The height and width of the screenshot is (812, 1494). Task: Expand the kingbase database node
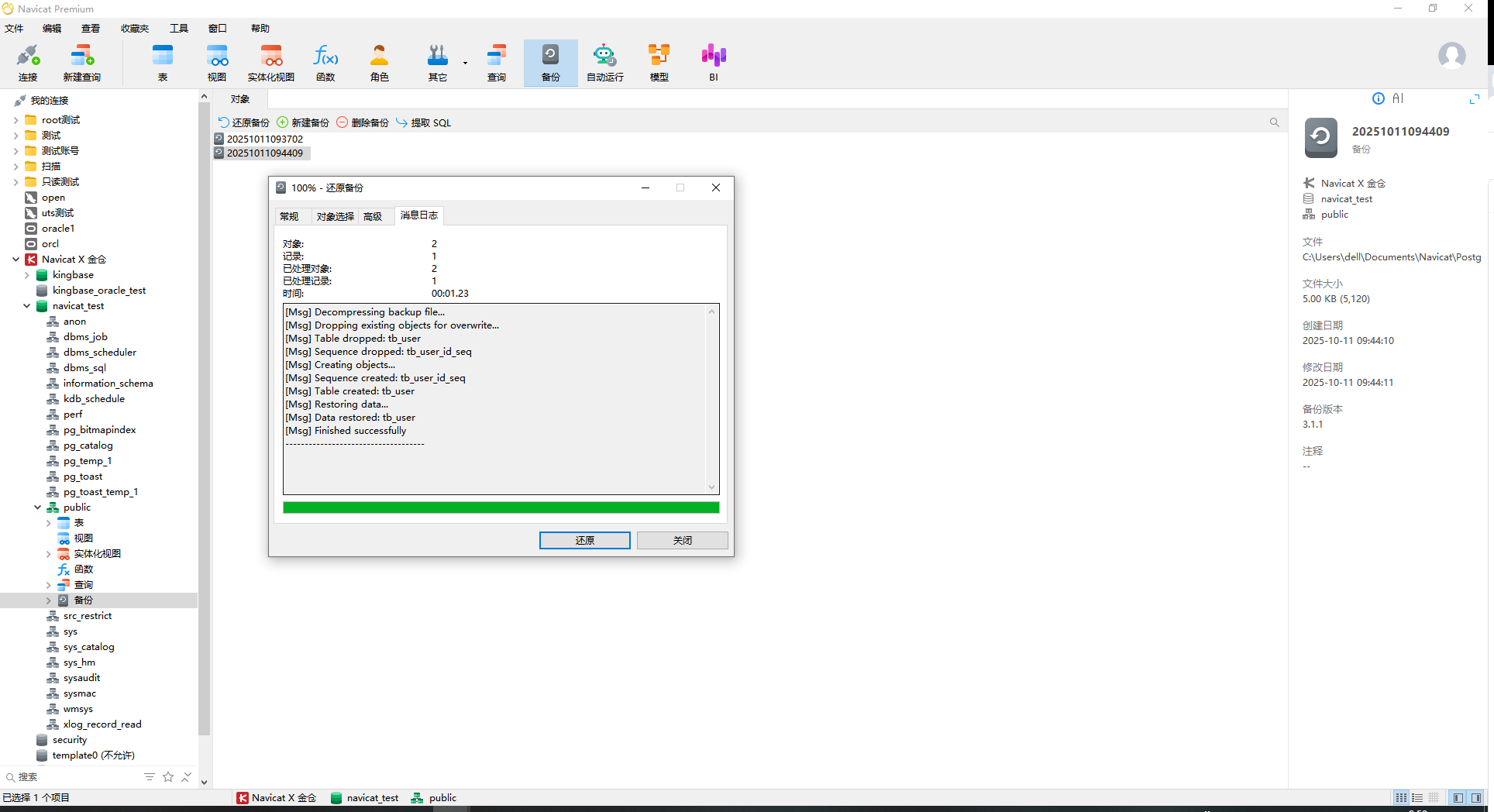27,275
